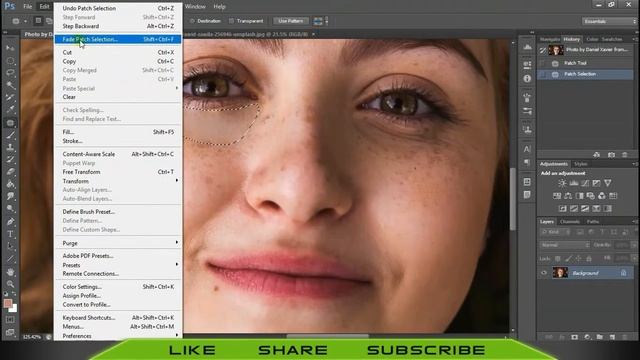Click the Background layer thumbnail
This screenshot has height=360, width=640.
560,273
